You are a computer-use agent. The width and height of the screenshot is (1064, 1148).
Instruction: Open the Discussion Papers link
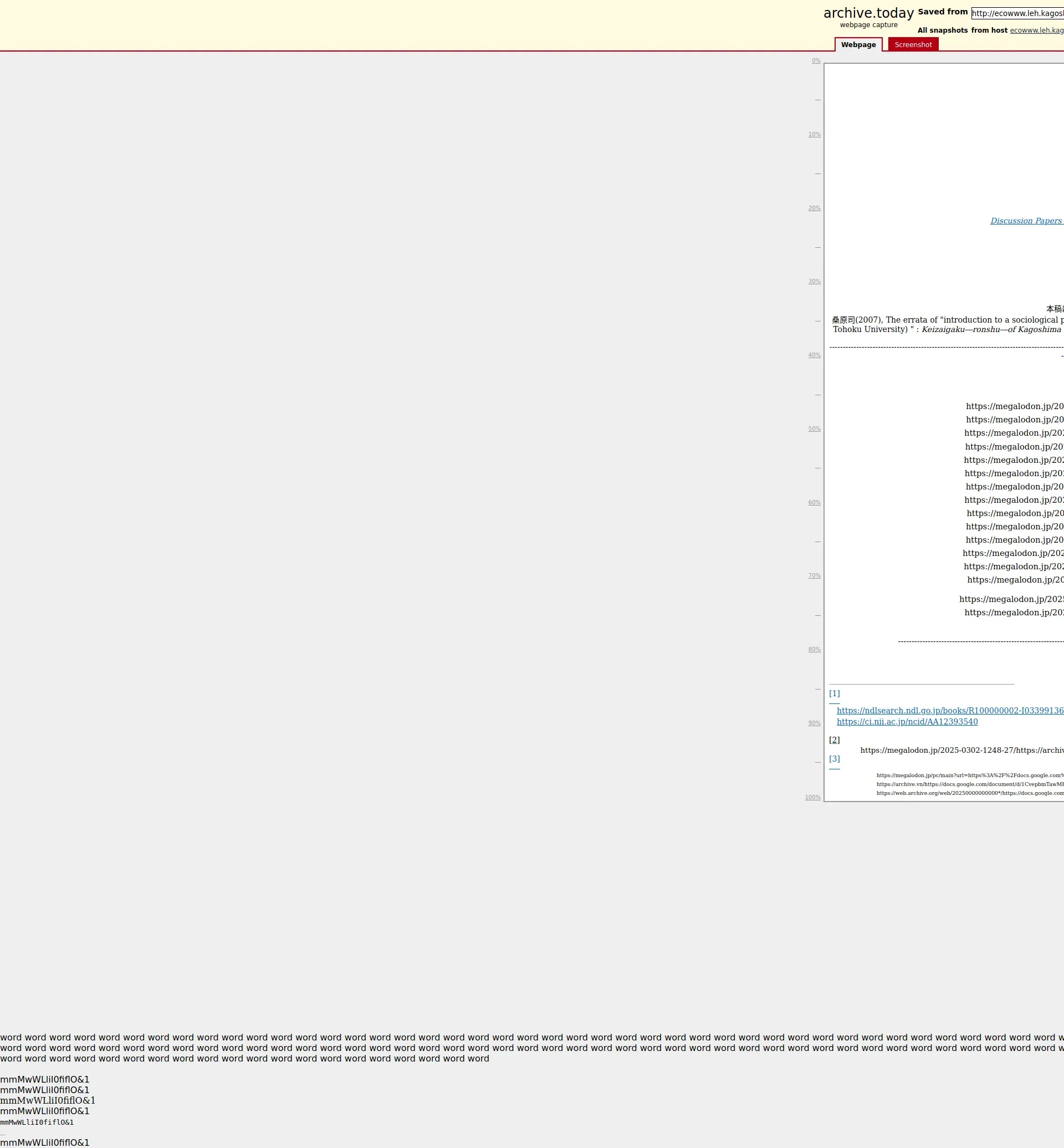[x=1026, y=221]
